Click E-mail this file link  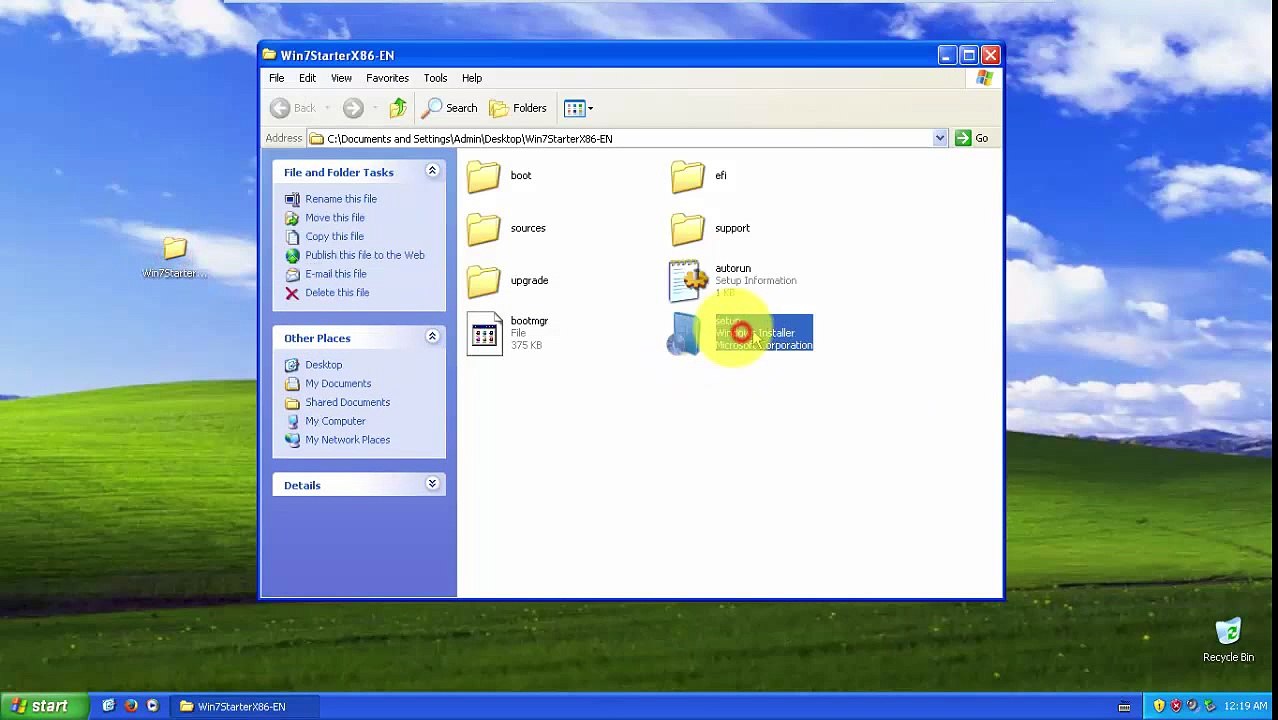click(x=336, y=274)
